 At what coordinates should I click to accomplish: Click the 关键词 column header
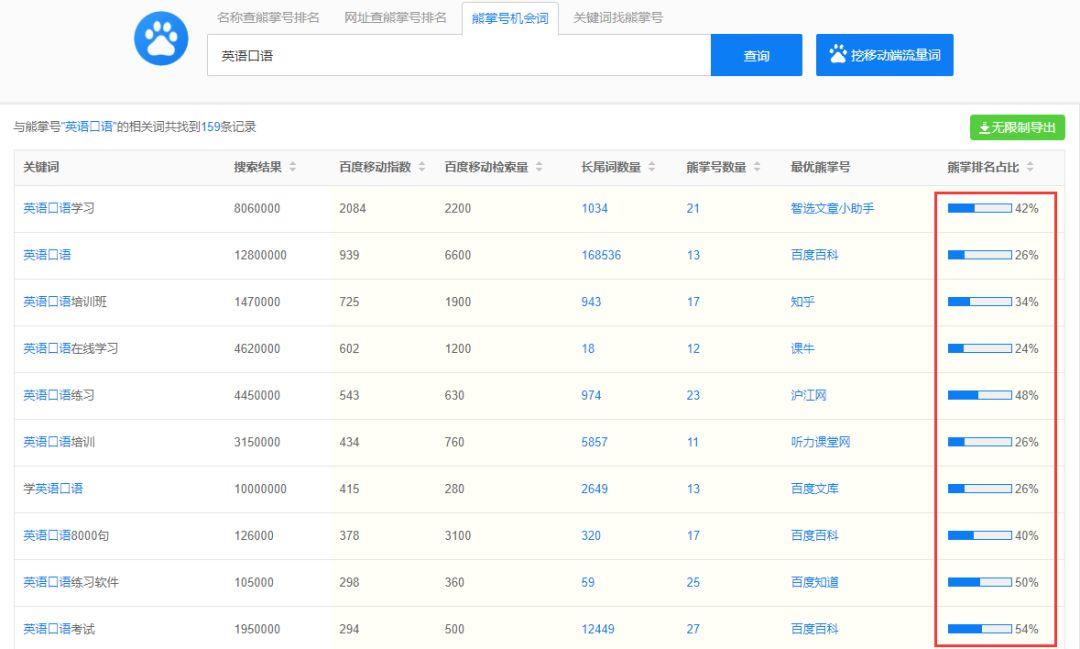41,167
